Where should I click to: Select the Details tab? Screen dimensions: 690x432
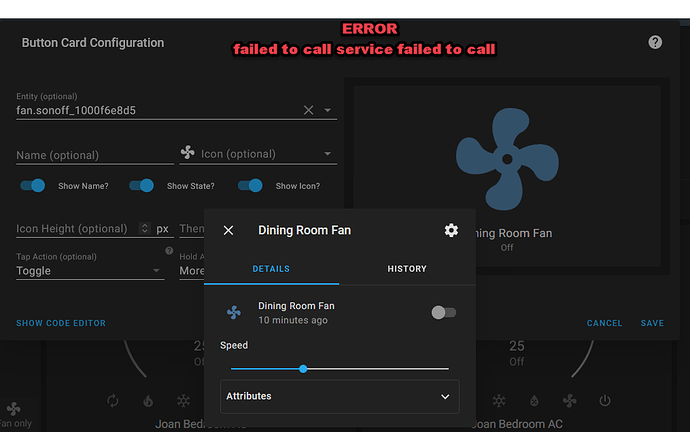coord(271,269)
